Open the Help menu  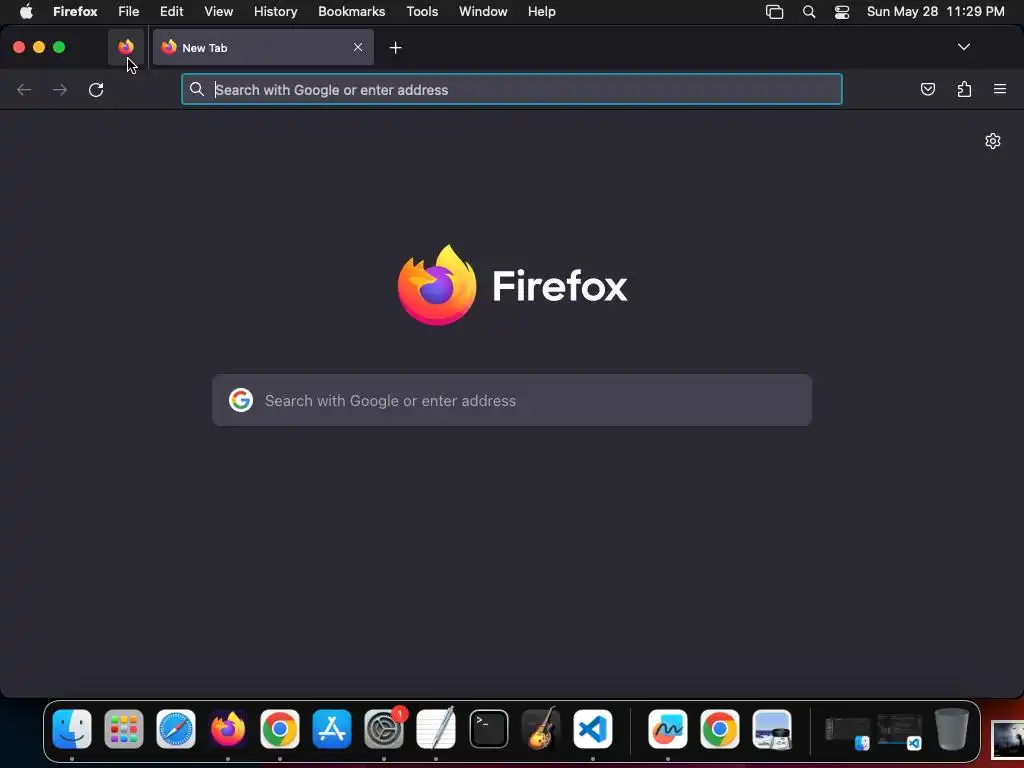click(541, 12)
